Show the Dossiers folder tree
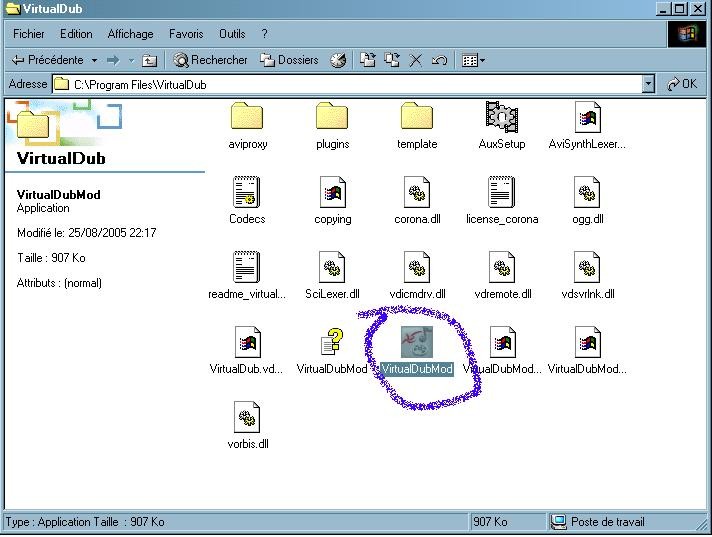 (289, 60)
